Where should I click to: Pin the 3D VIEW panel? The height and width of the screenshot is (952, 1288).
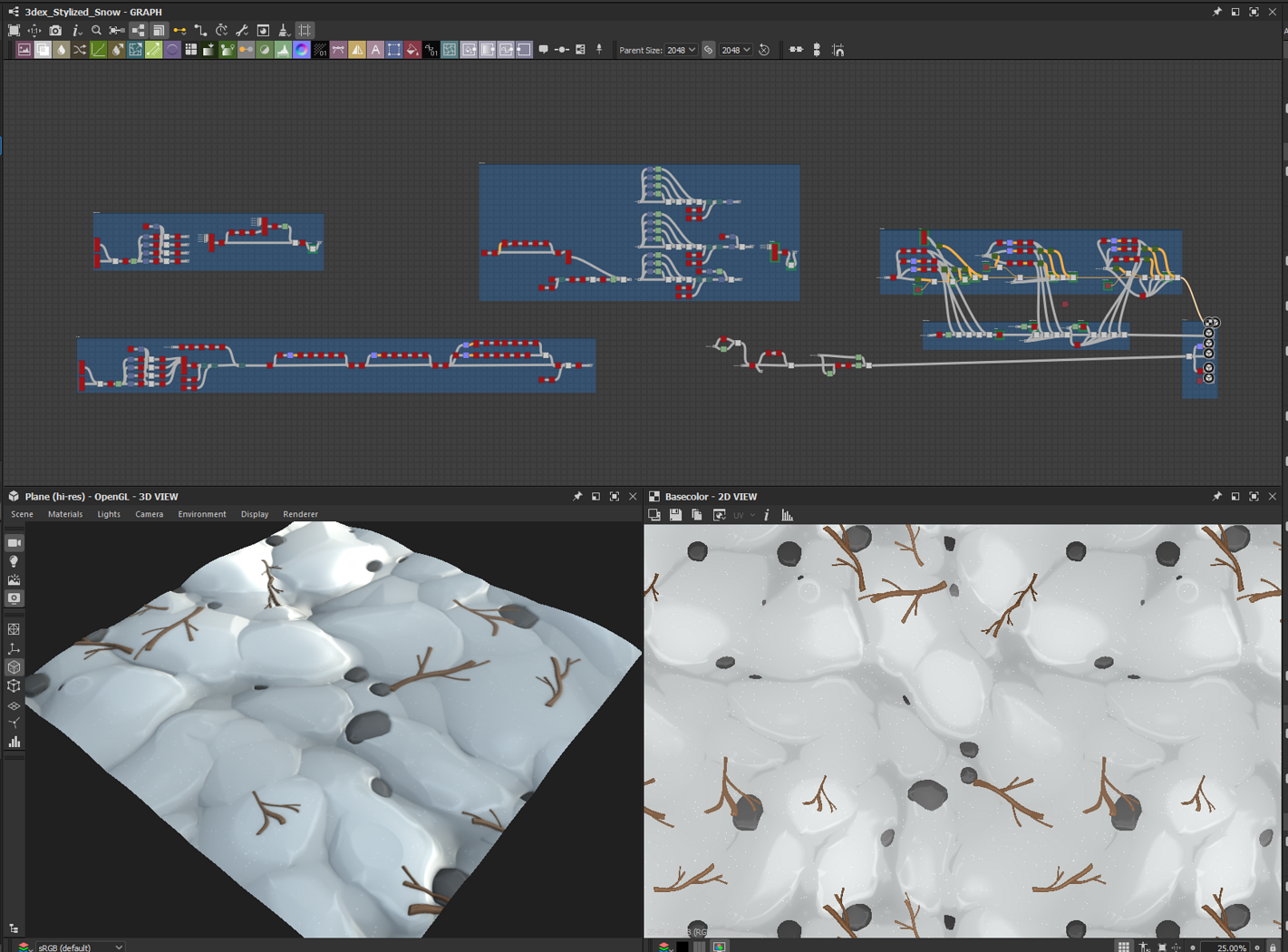click(577, 497)
